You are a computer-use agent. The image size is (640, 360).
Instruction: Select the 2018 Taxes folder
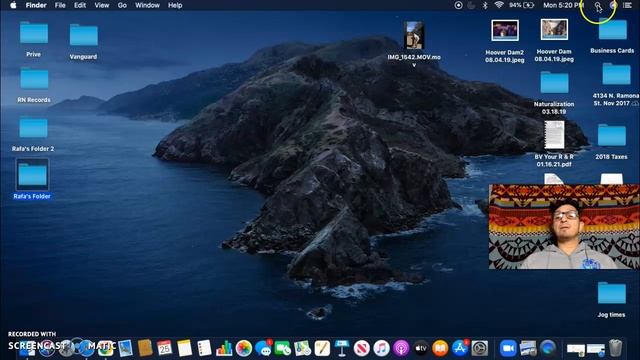point(612,136)
